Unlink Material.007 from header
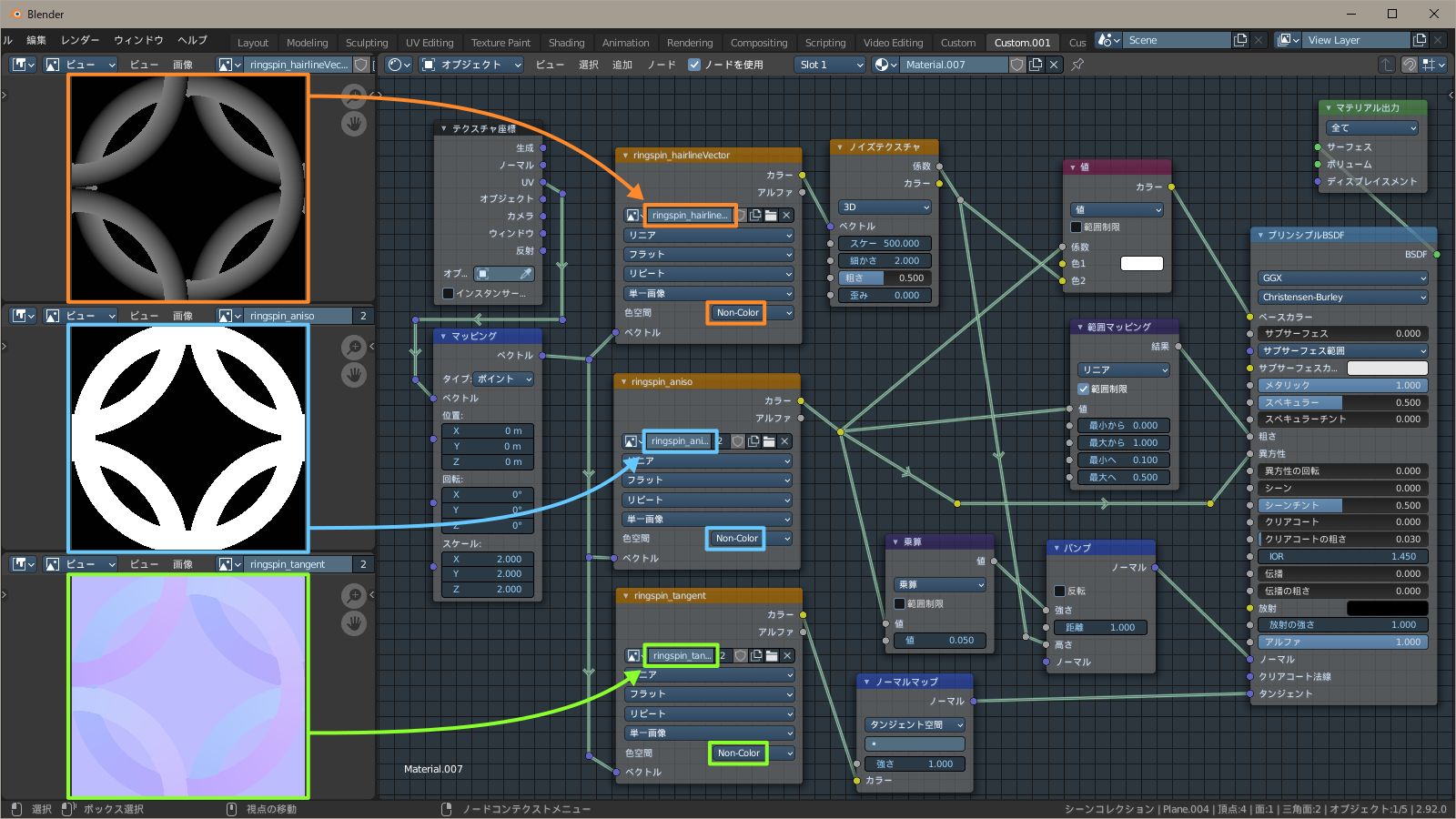The height and width of the screenshot is (819, 1456). [x=1054, y=65]
